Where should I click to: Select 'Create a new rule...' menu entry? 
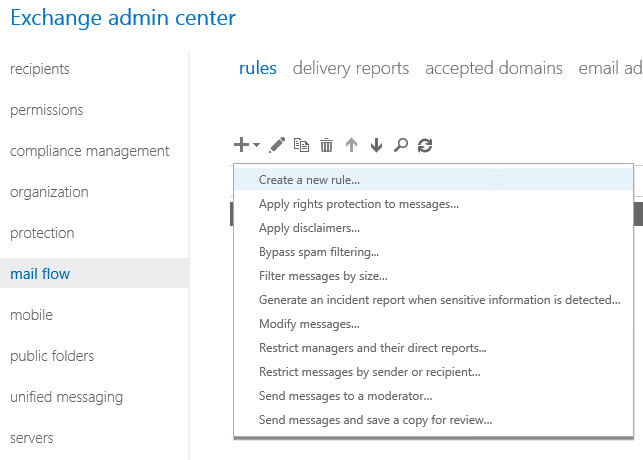309,180
